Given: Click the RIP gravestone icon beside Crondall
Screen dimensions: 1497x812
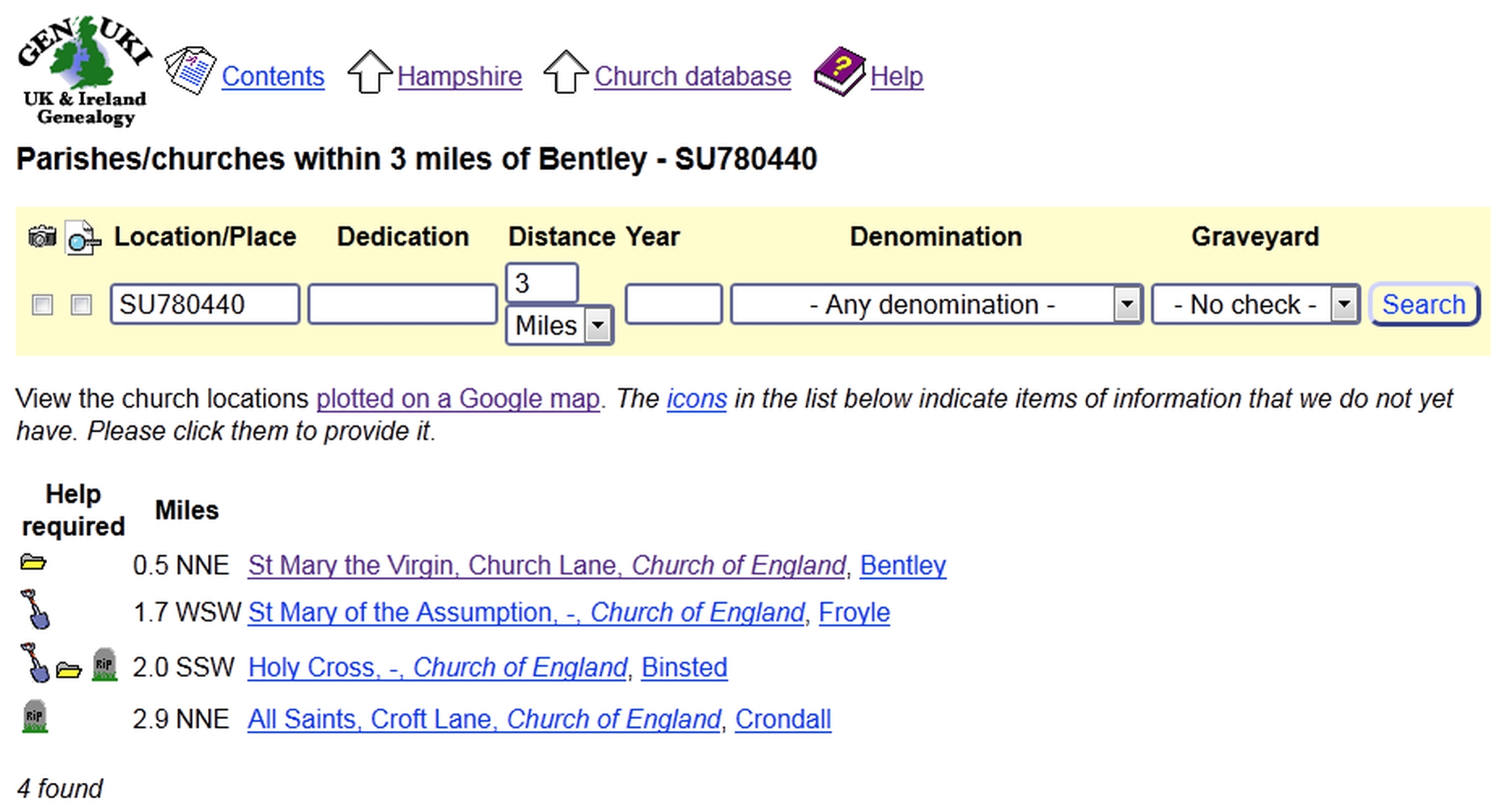Looking at the screenshot, I should pyautogui.click(x=35, y=717).
